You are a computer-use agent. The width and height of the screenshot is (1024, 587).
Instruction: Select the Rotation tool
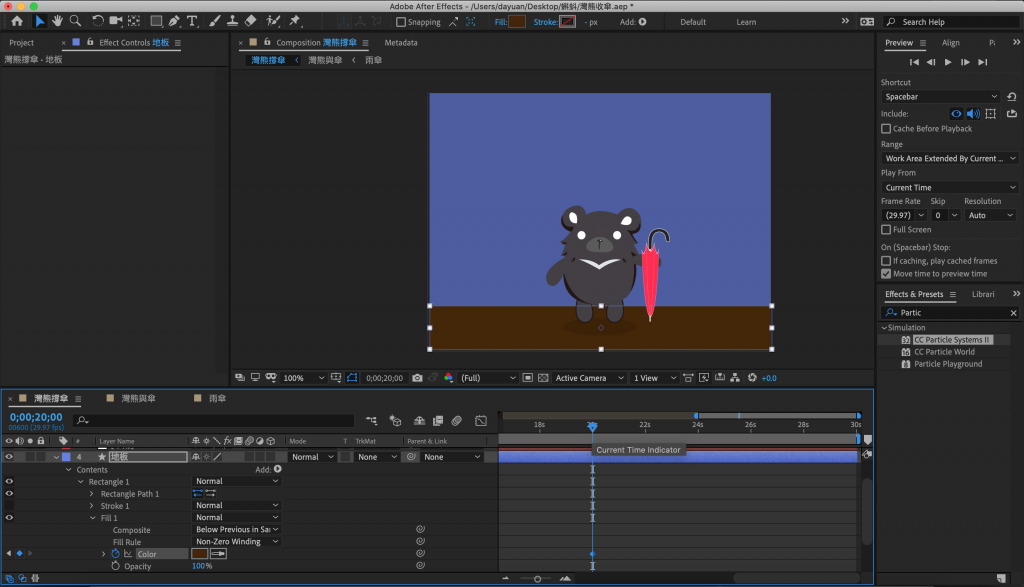[x=97, y=22]
